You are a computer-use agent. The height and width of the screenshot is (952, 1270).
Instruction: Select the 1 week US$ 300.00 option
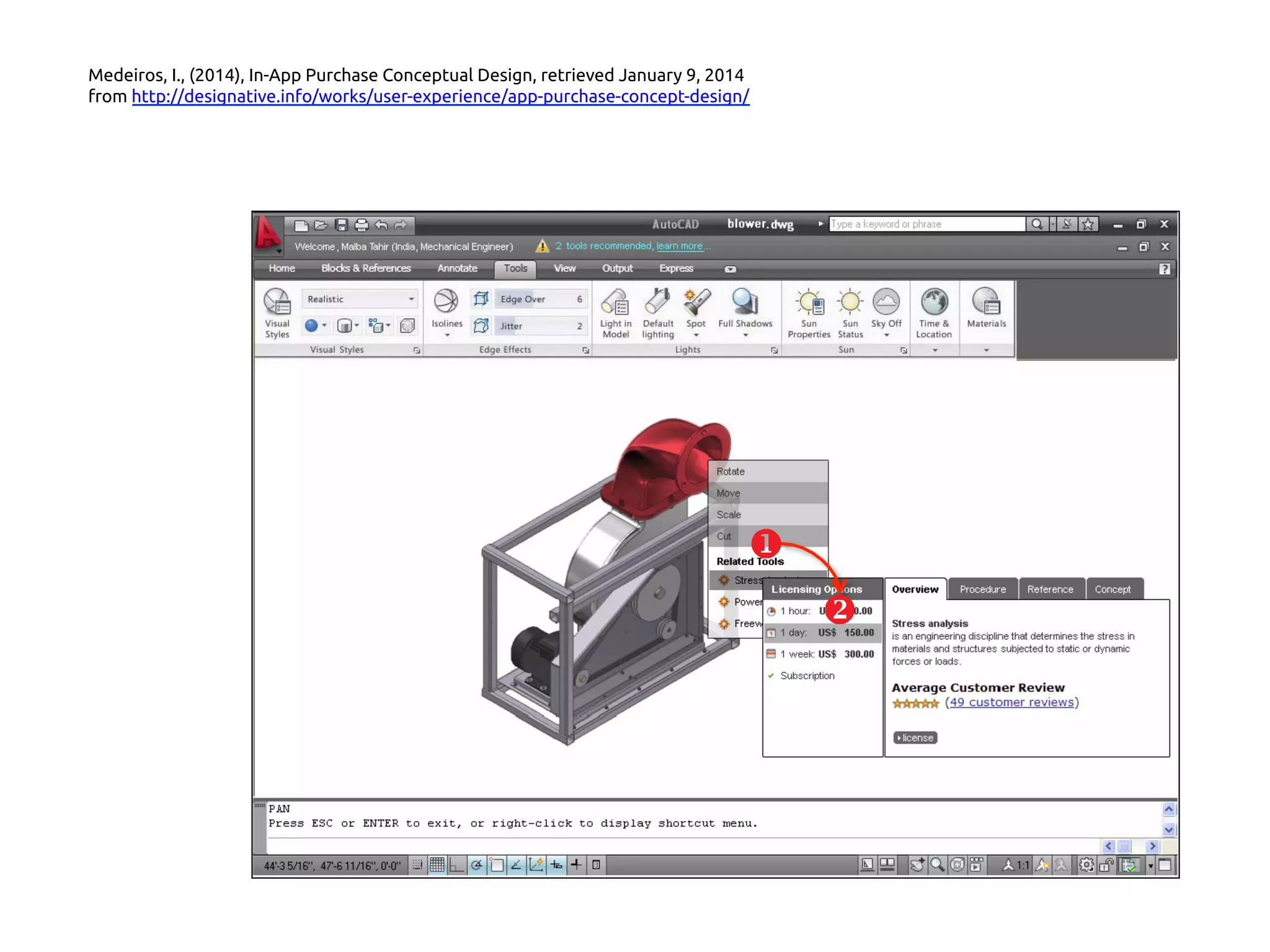tap(822, 654)
